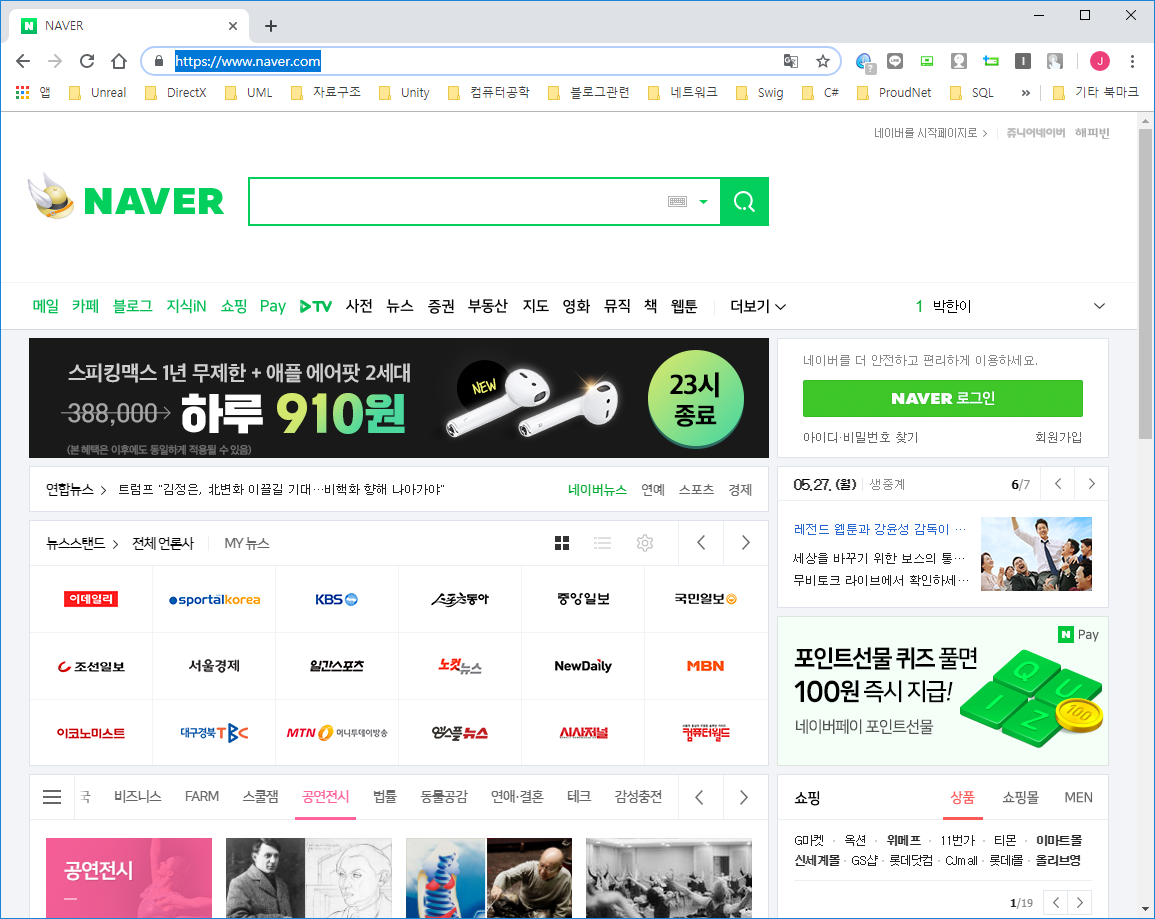Screen dimensions: 1155x919
Task: Open the sportalkorea publisher logo
Action: [214, 599]
